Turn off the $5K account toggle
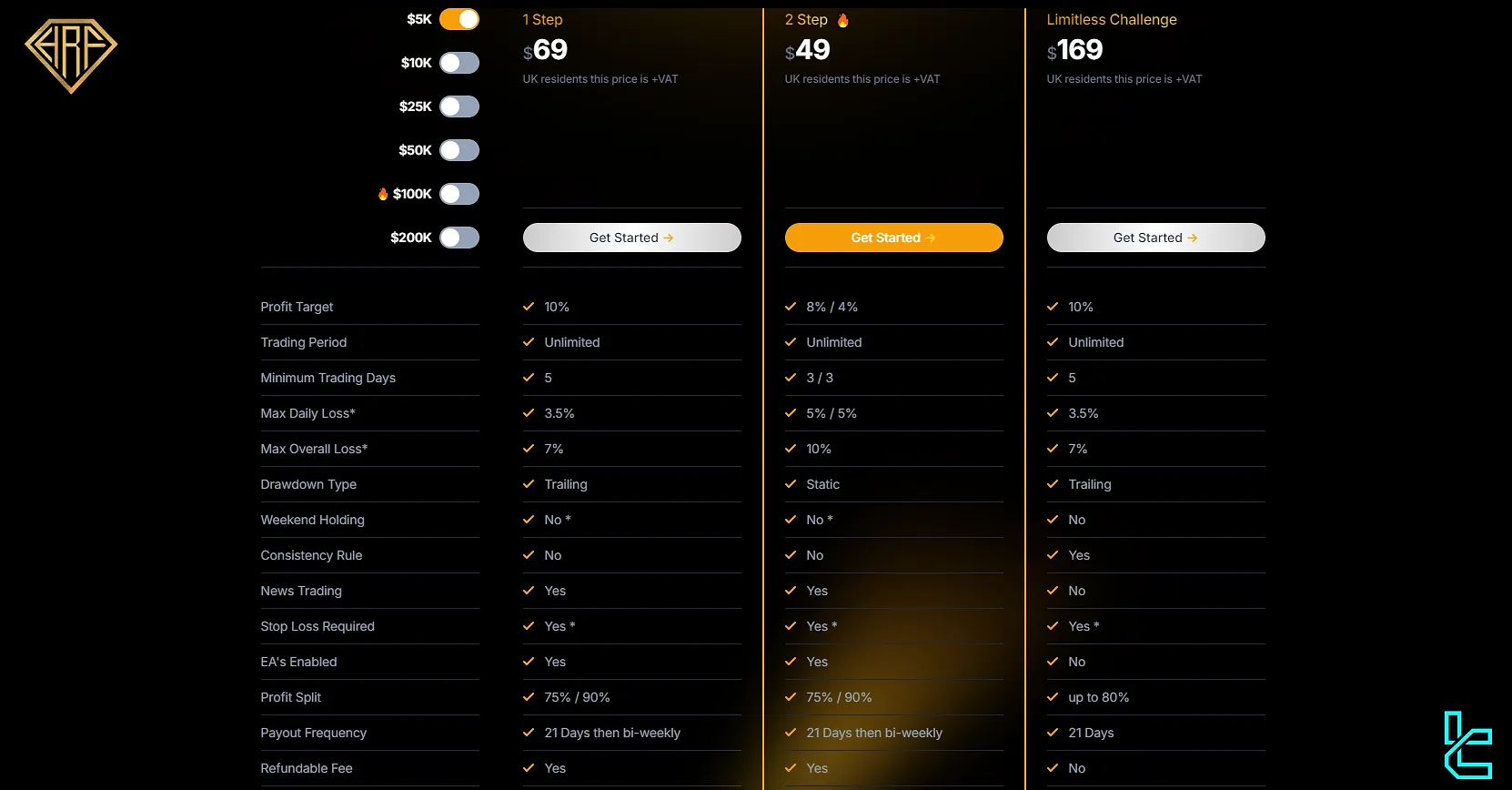The width and height of the screenshot is (1512, 790). tap(459, 19)
